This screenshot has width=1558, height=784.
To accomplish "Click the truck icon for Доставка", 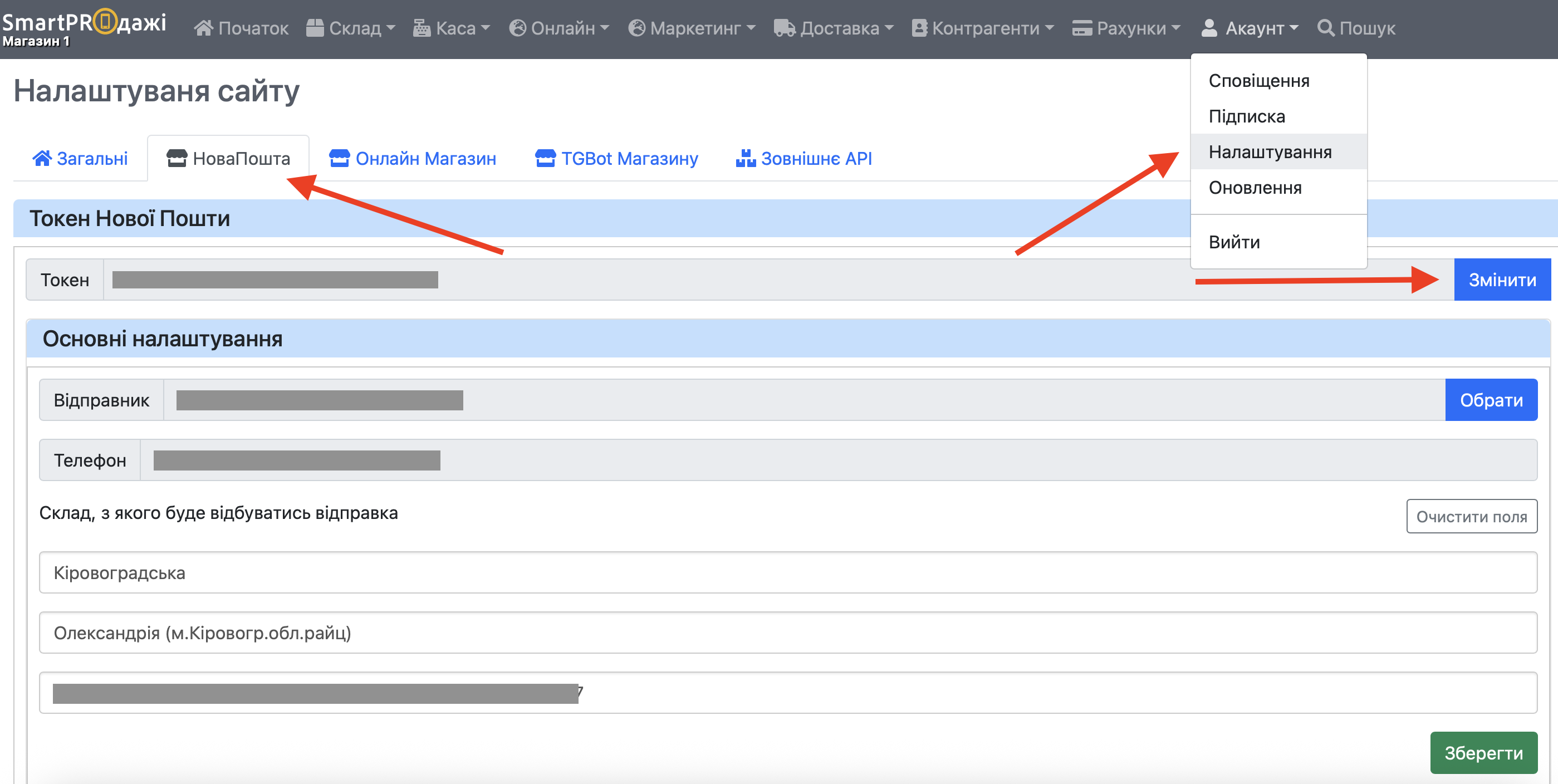I will pyautogui.click(x=785, y=28).
